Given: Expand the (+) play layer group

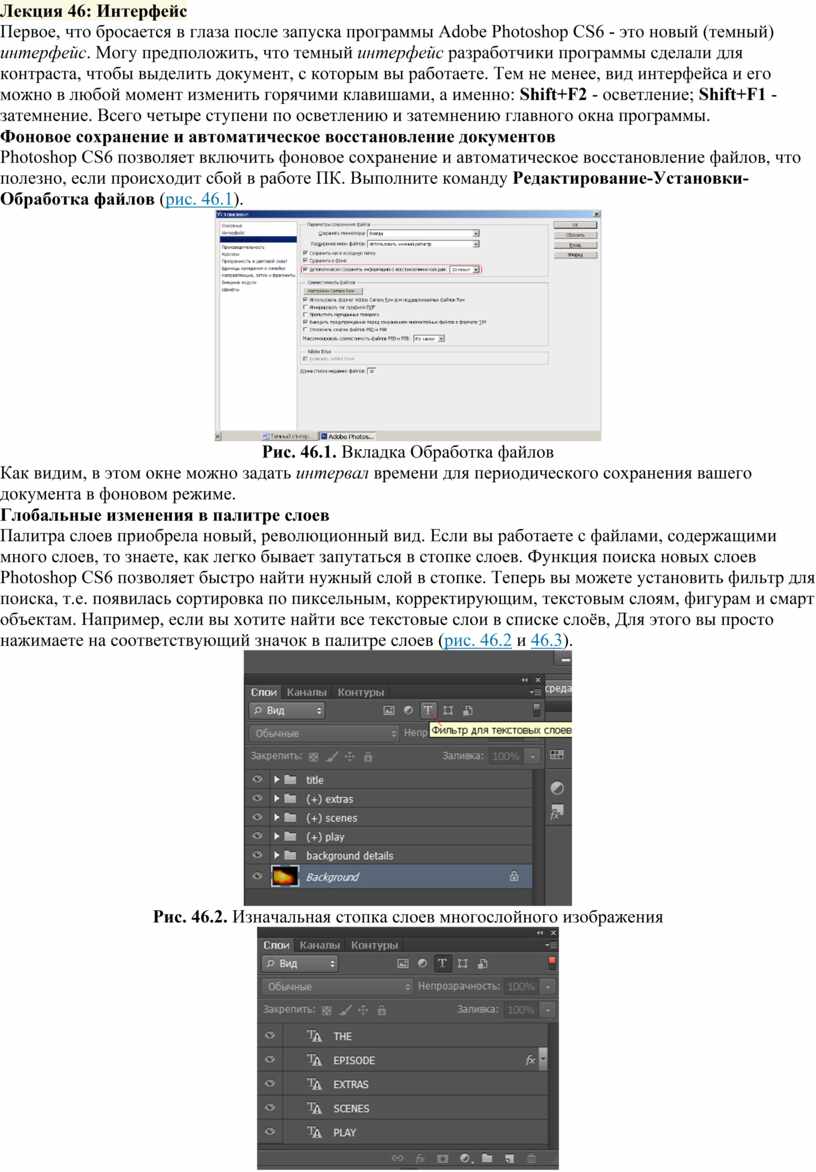Looking at the screenshot, I should click(x=276, y=836).
